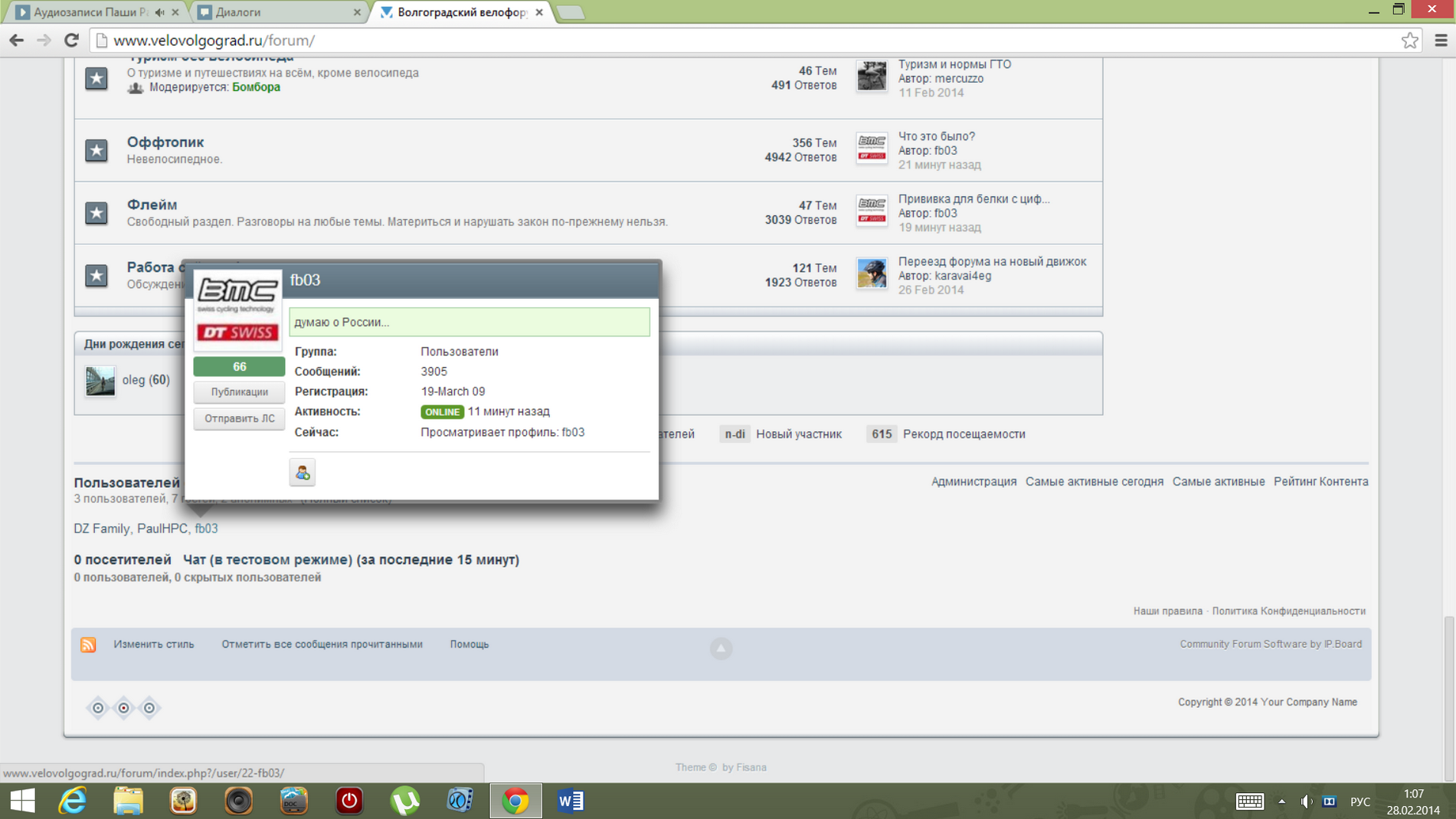This screenshot has height=819, width=1456.
Task: Click the green reputation 66 badge
Action: (239, 367)
